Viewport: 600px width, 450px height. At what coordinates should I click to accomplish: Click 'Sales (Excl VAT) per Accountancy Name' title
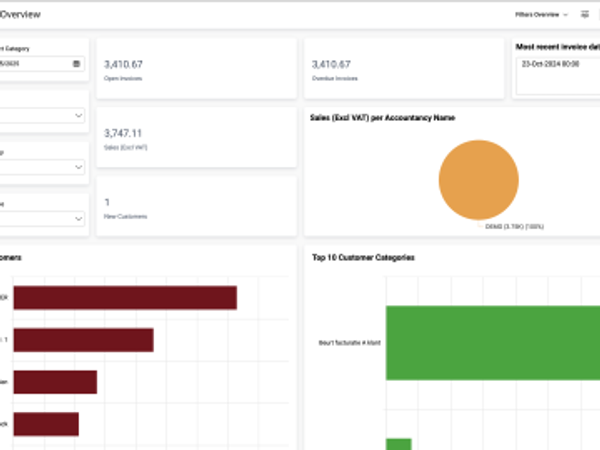(383, 118)
